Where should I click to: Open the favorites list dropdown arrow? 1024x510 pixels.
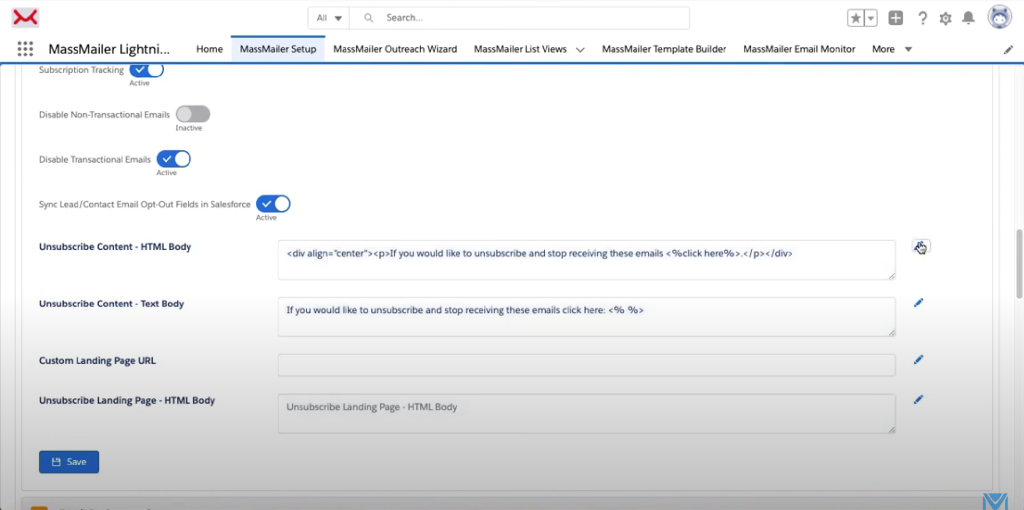tap(871, 18)
